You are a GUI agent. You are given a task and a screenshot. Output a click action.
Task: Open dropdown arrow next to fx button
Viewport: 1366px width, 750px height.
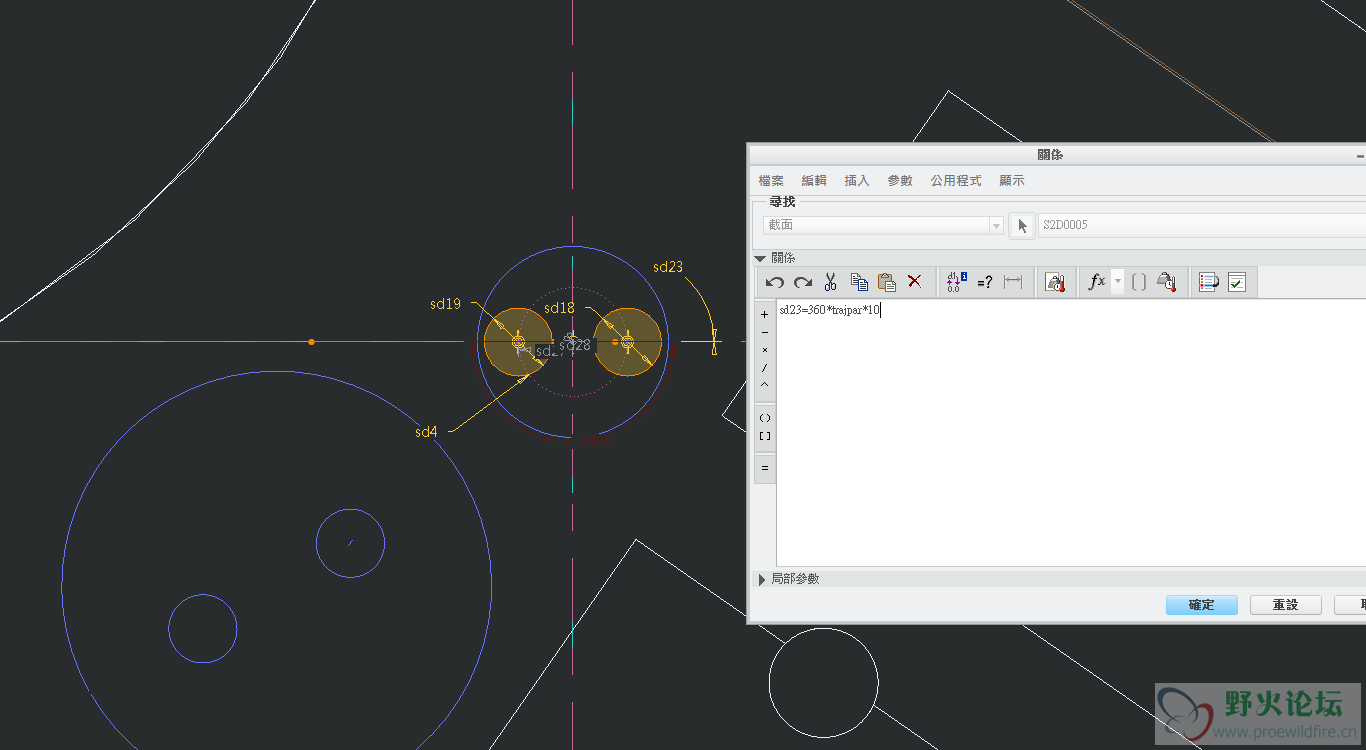1118,282
